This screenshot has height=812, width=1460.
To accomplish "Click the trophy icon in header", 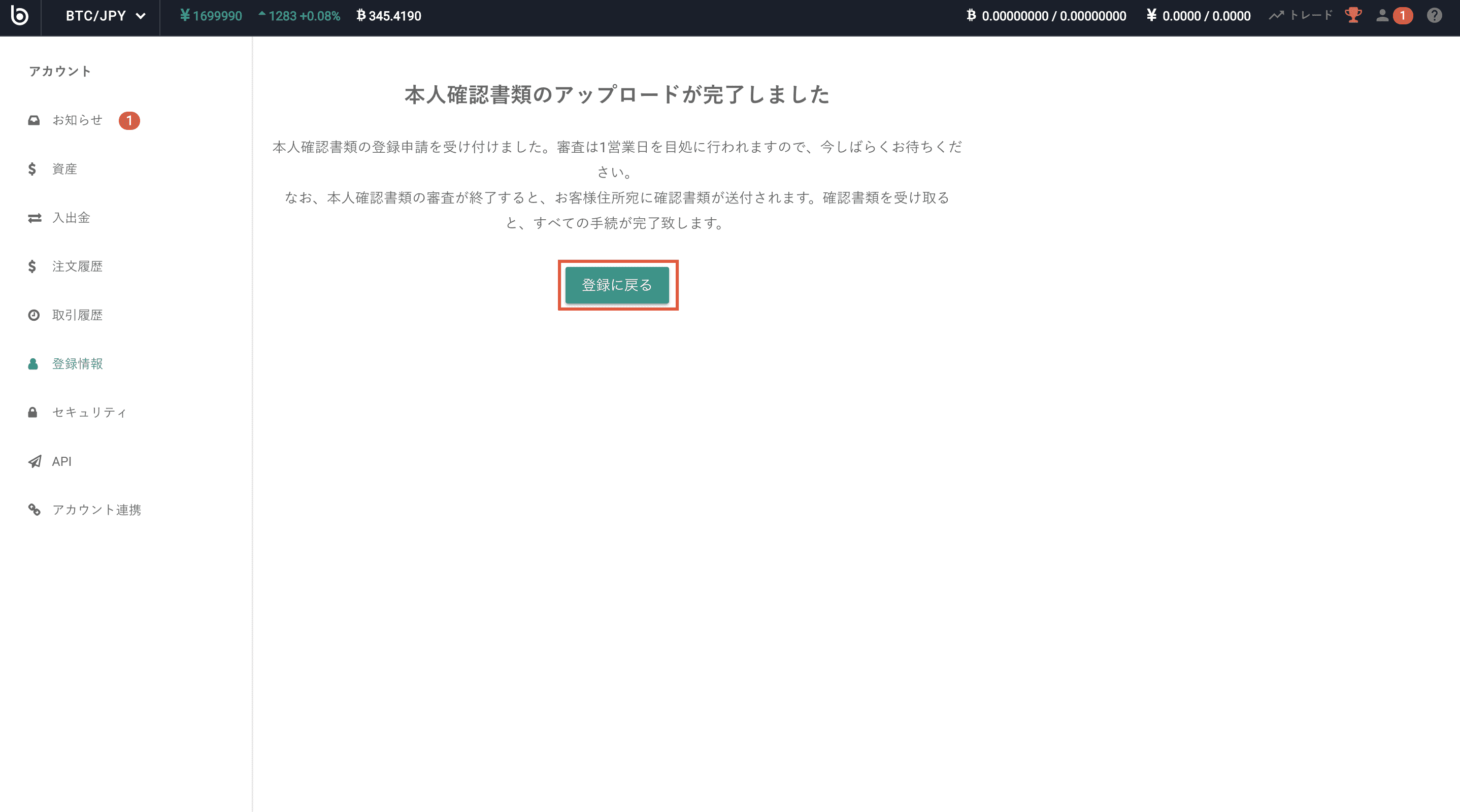I will tap(1353, 15).
